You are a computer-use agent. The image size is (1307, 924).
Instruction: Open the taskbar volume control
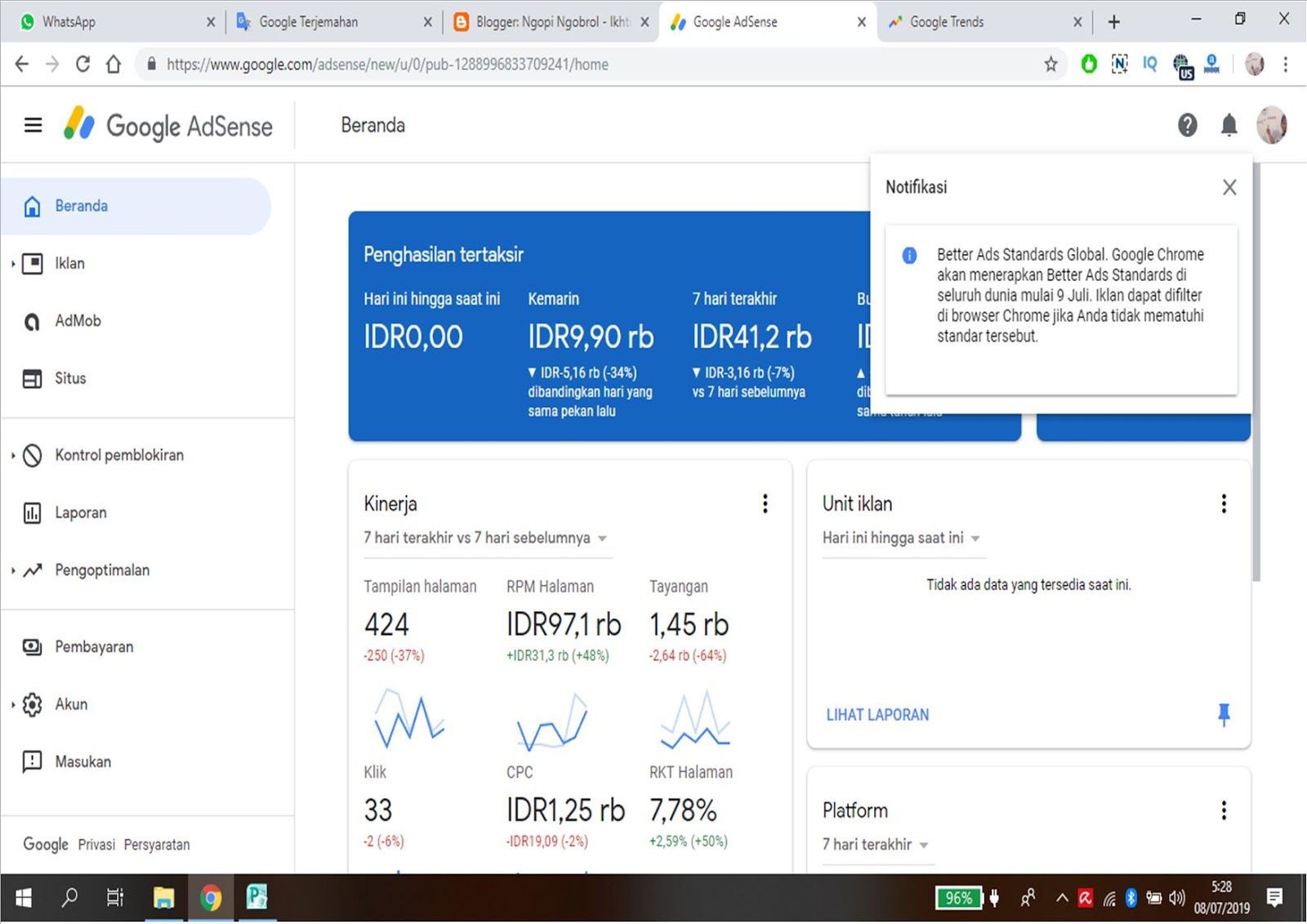(x=1177, y=898)
